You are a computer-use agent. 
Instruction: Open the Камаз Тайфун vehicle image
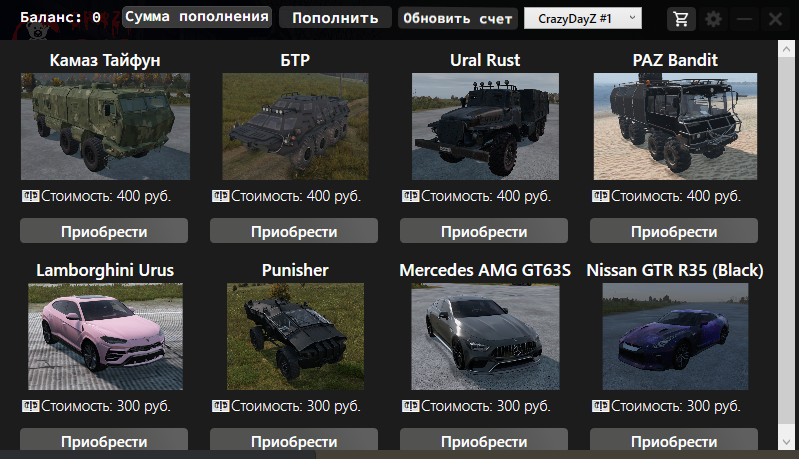(x=105, y=126)
